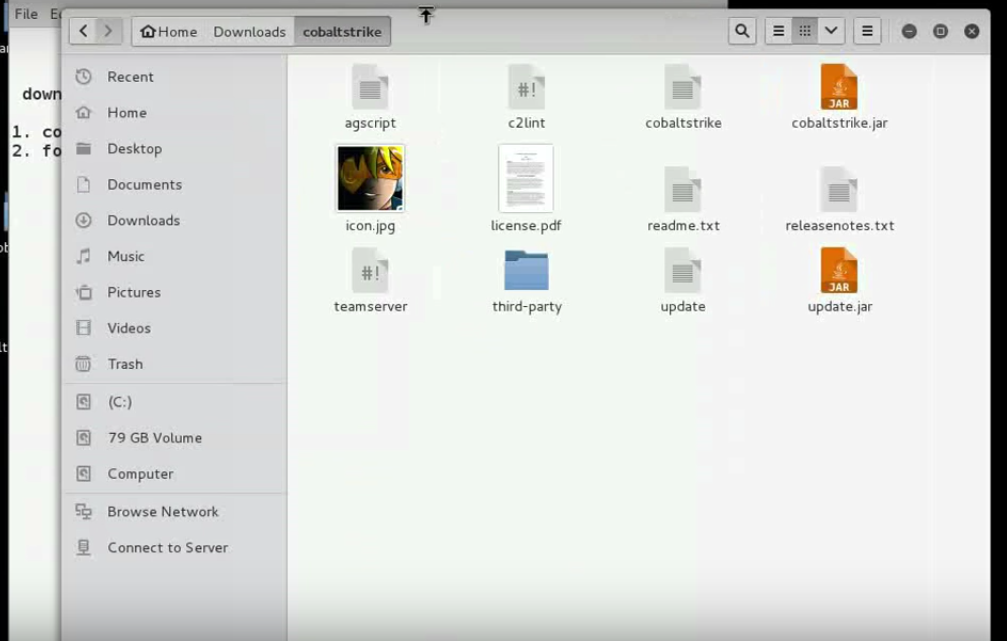Open Trash in the sidebar
The image size is (1007, 641).
(x=175, y=365)
